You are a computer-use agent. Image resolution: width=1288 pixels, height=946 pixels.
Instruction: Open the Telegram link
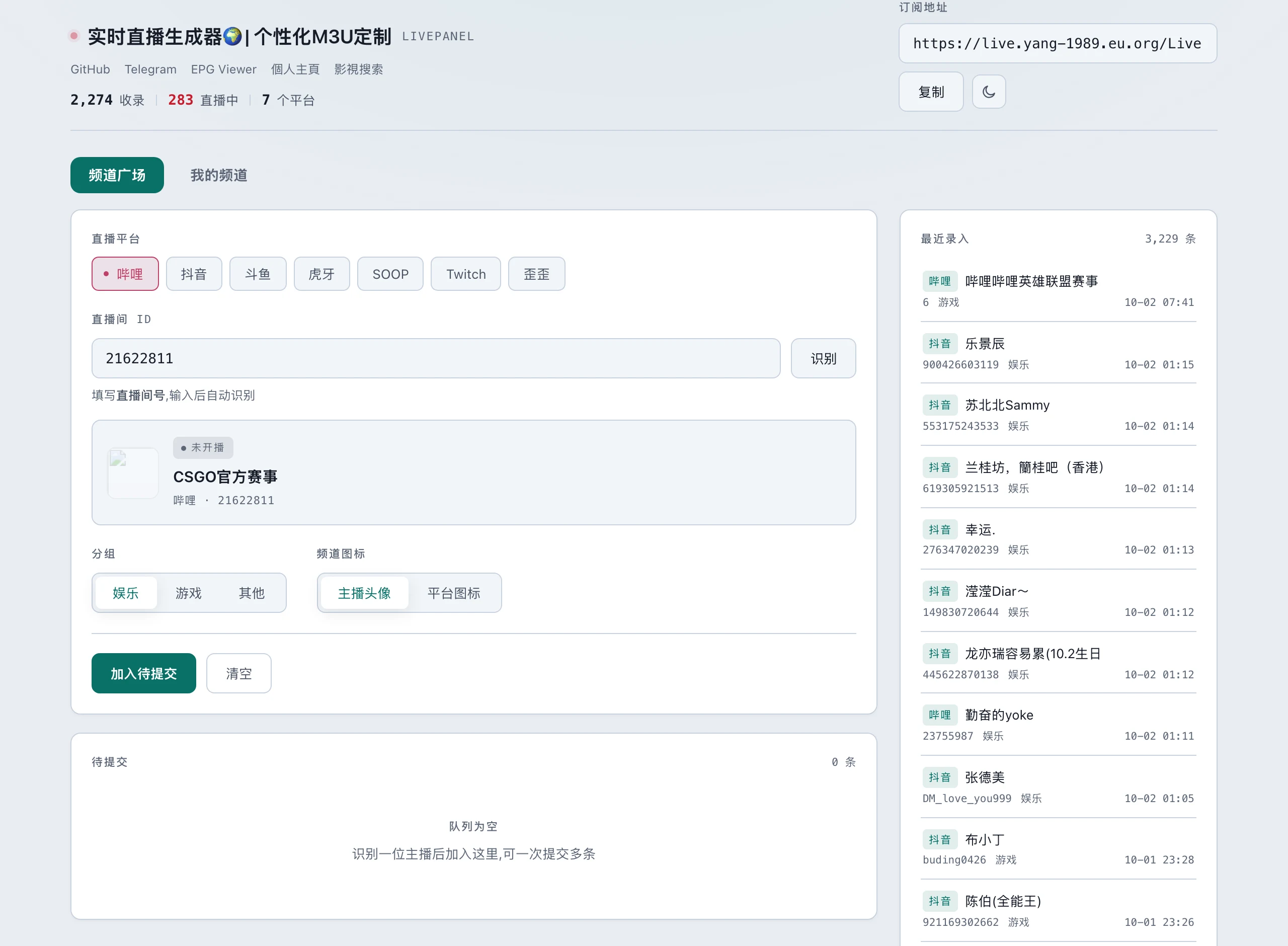150,69
